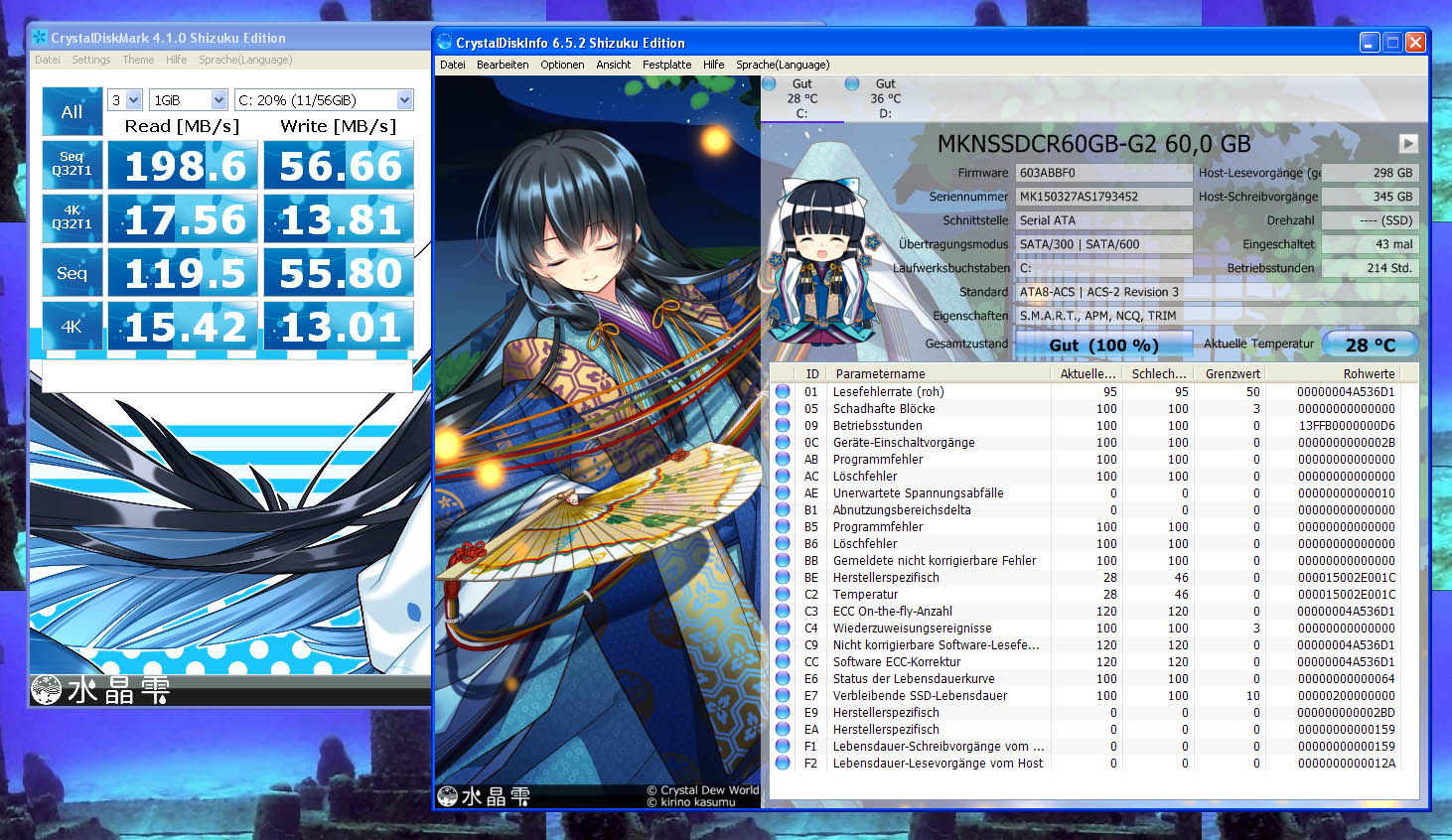Click the Seq Q32T1 benchmark button
The height and width of the screenshot is (840, 1452).
pyautogui.click(x=73, y=165)
